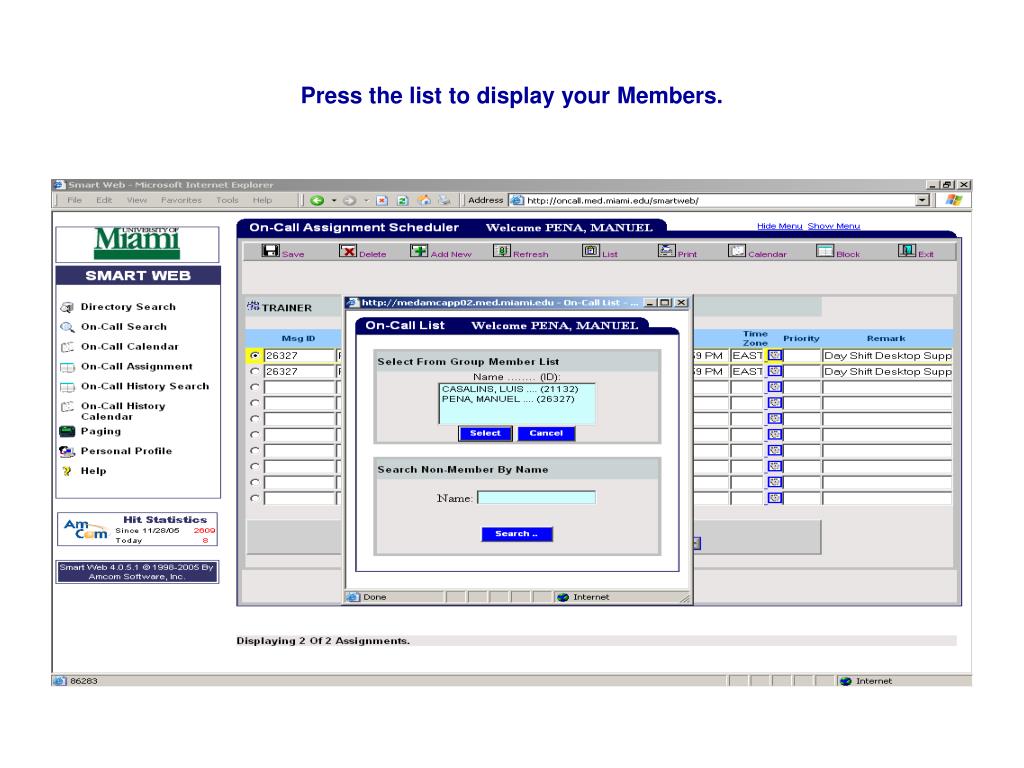Click the Displaying 2 Of 2 Assignments text
The image size is (1024, 768).
[x=323, y=641]
